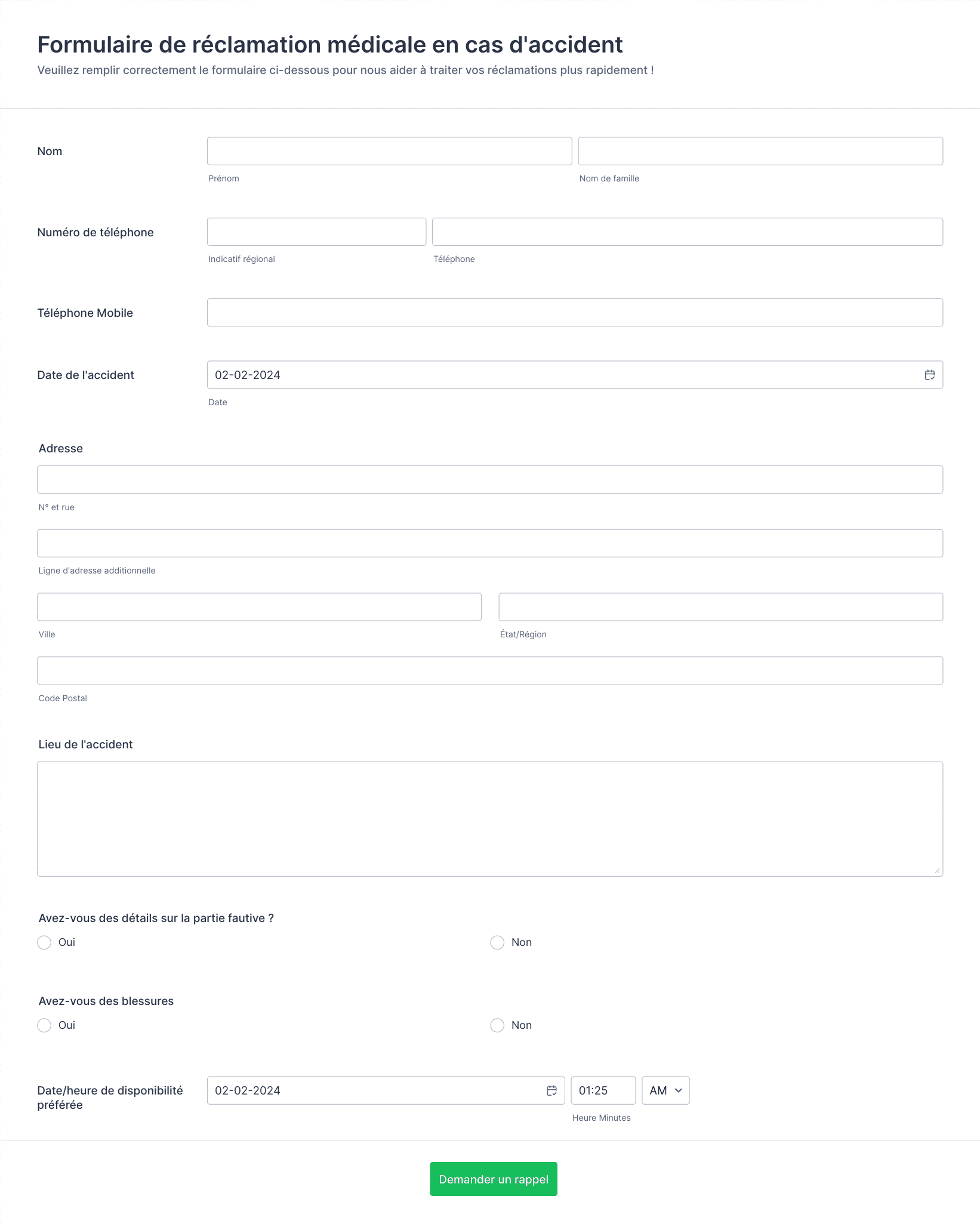The image size is (980, 1224).
Task: Choose Non under Avez-vous des blessures
Action: click(497, 1025)
